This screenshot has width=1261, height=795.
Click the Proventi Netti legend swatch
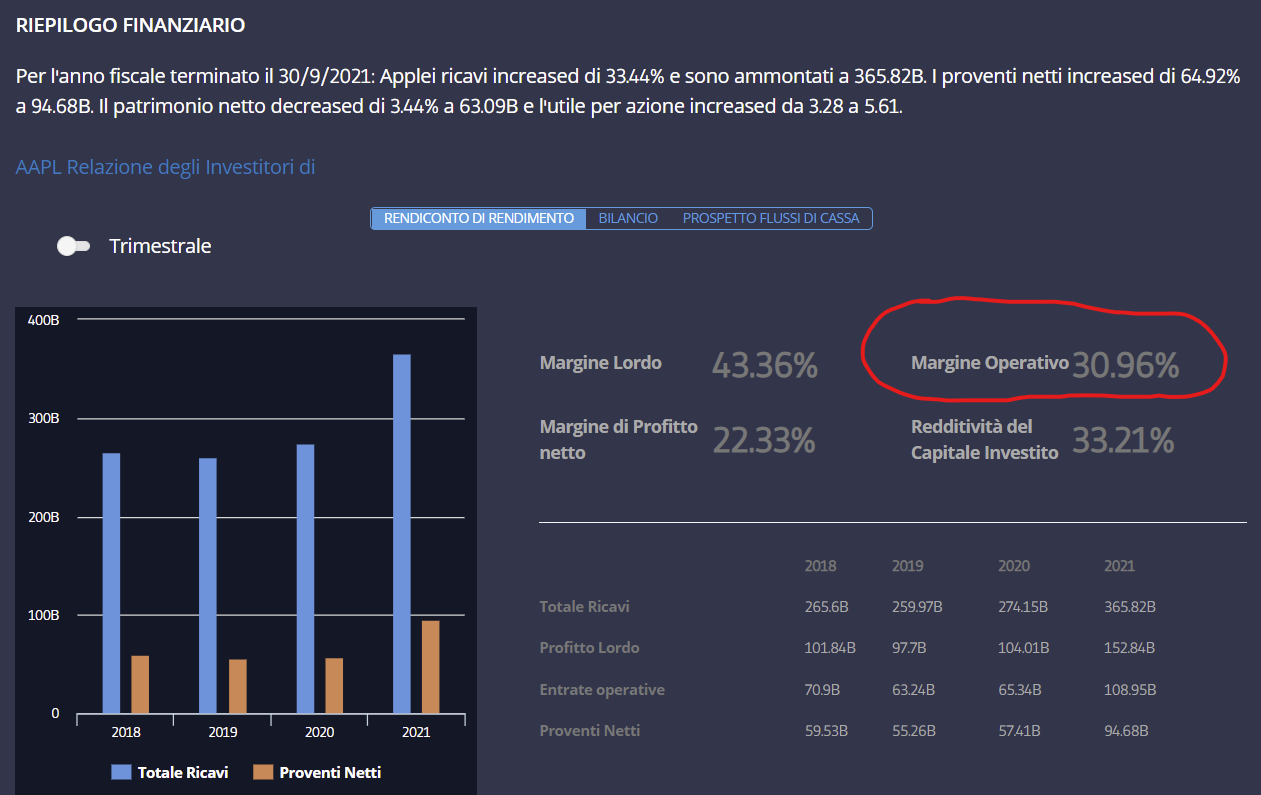[263, 772]
